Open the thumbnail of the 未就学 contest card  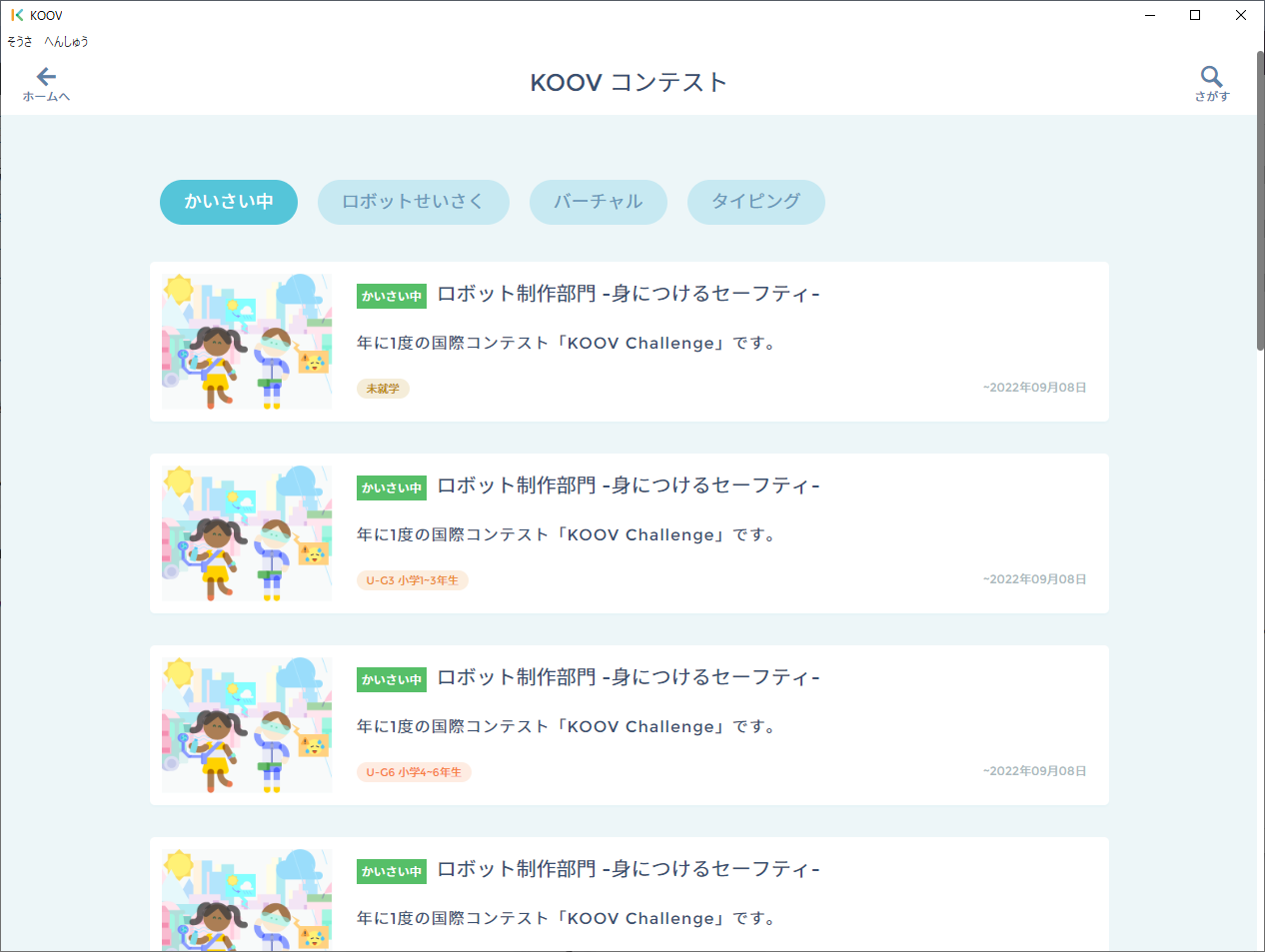tap(247, 342)
